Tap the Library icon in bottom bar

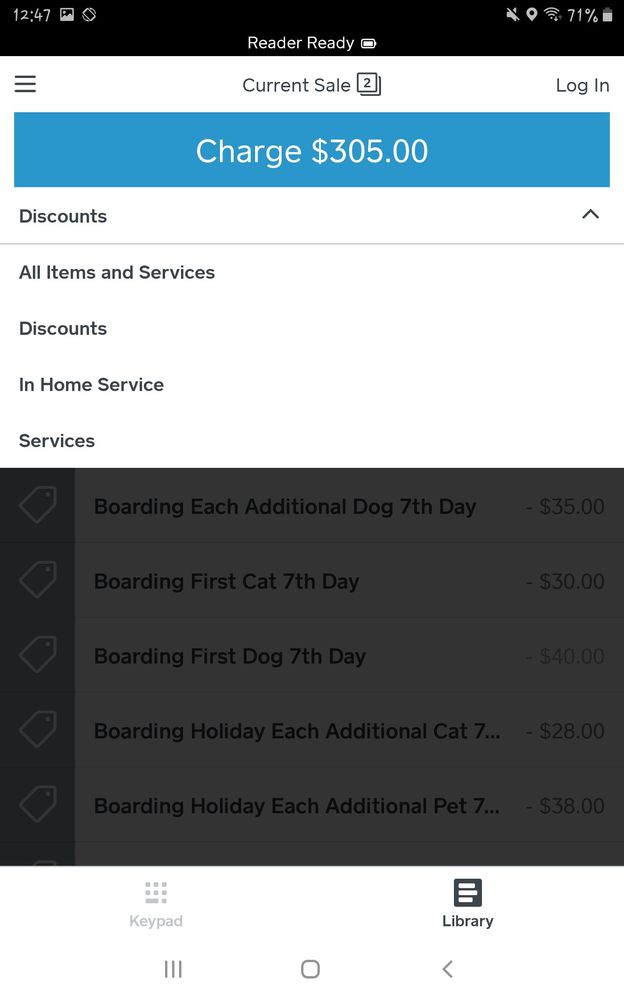(x=467, y=893)
